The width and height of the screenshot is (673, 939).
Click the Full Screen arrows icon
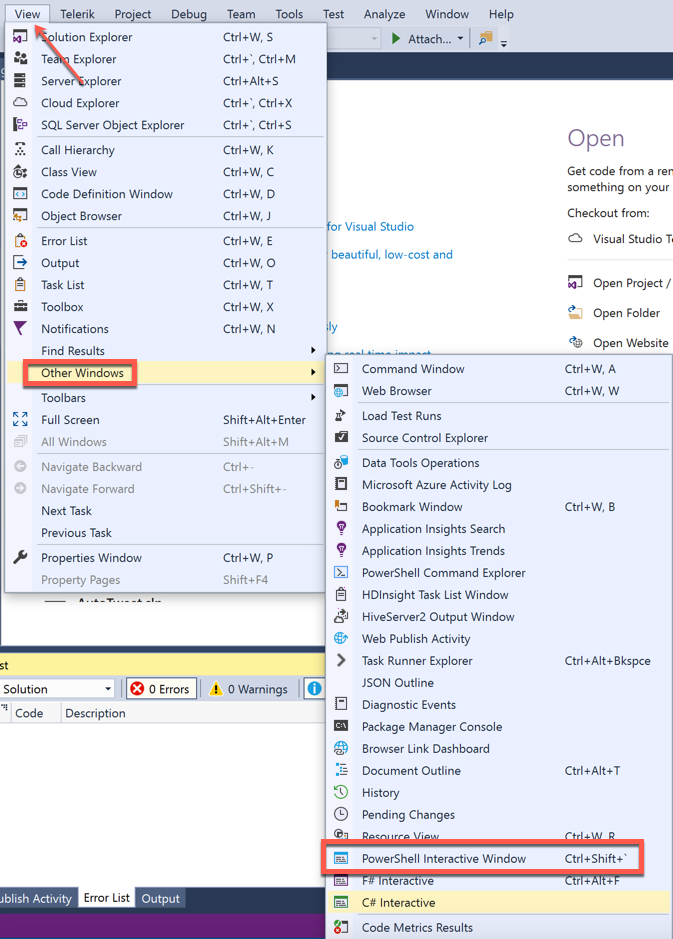[x=20, y=419]
